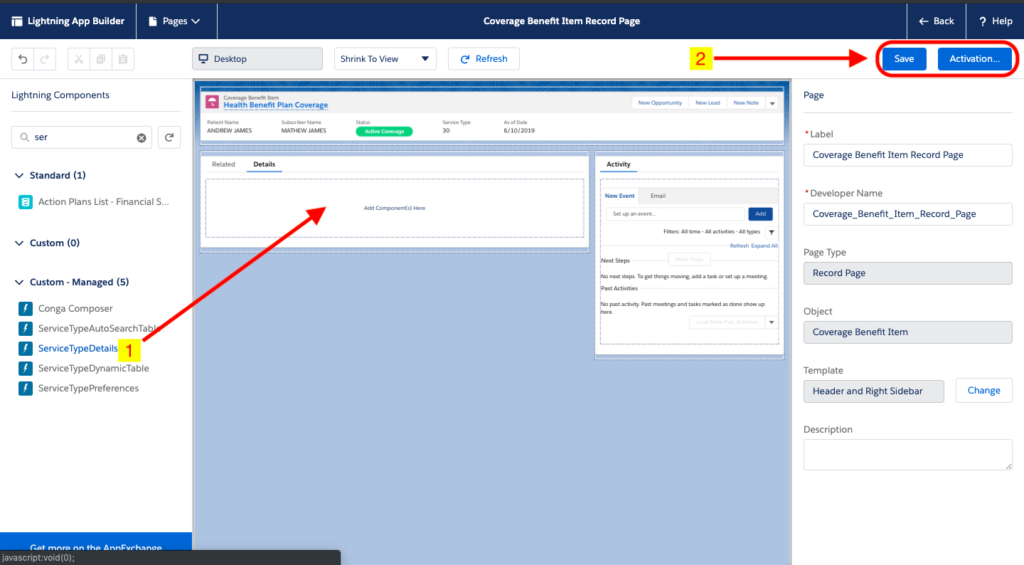Click the Paste clipboard icon
The height and width of the screenshot is (565, 1024).
coord(123,59)
